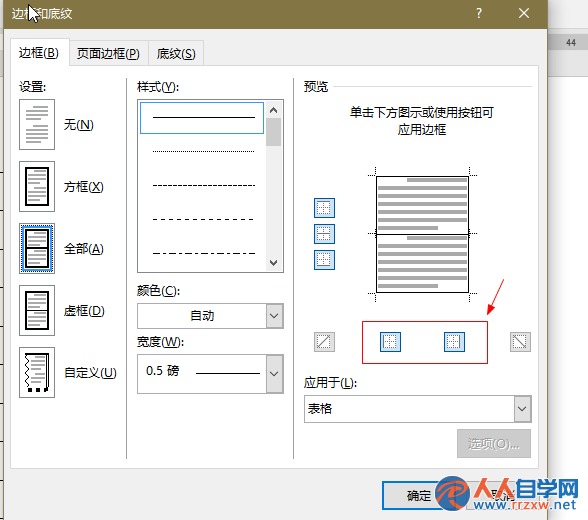Viewport: 588px width, 520px height.
Task: Click the 表格 apply-to field
Action: (x=409, y=409)
